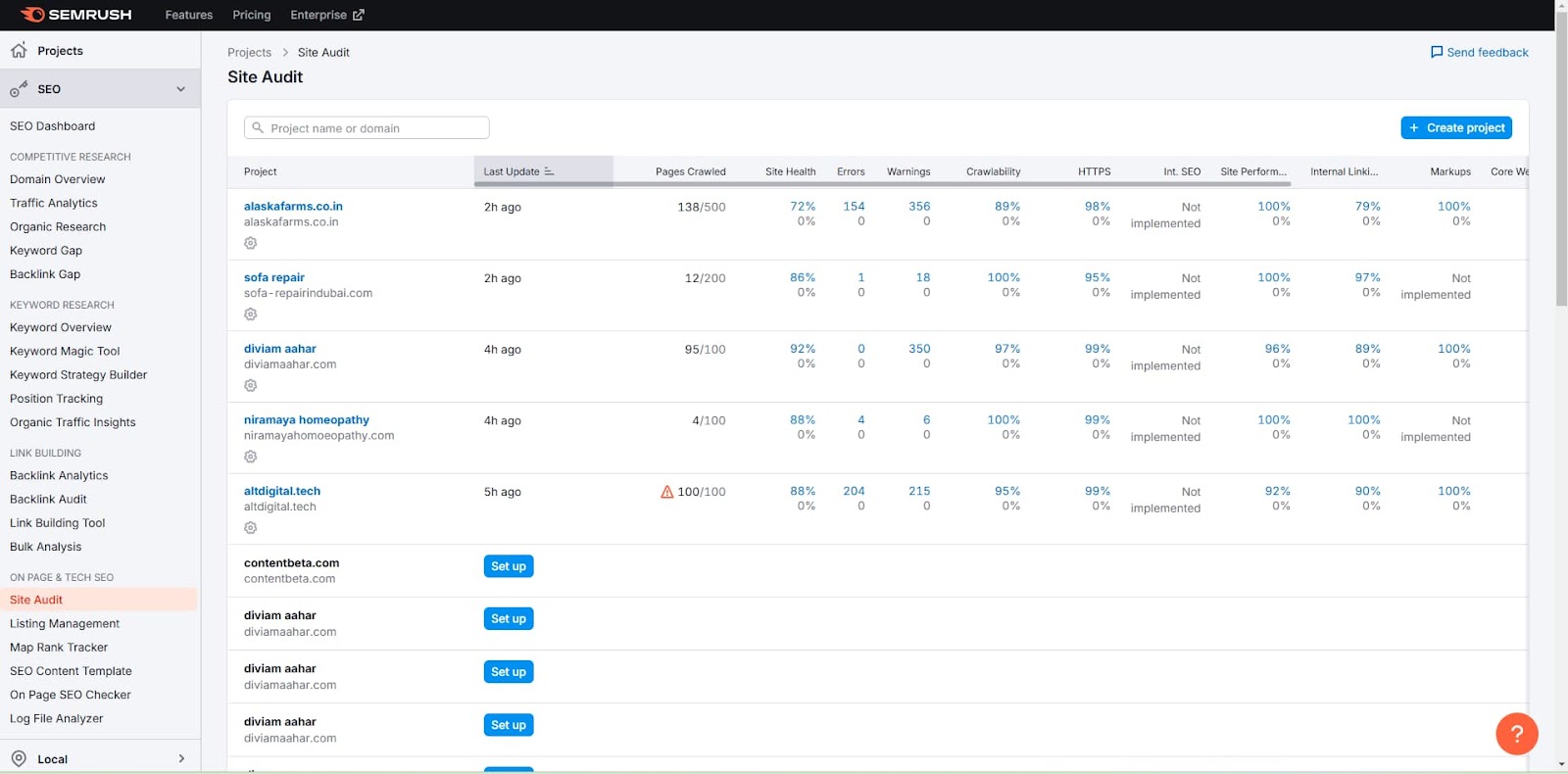Open On Page SEO Checker
1568x774 pixels.
(x=71, y=695)
